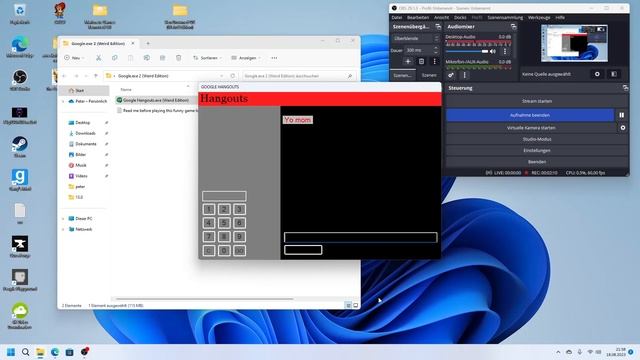
Task: Click the Copy icon in Explorer toolbar
Action: pyautogui.click(x=115, y=58)
